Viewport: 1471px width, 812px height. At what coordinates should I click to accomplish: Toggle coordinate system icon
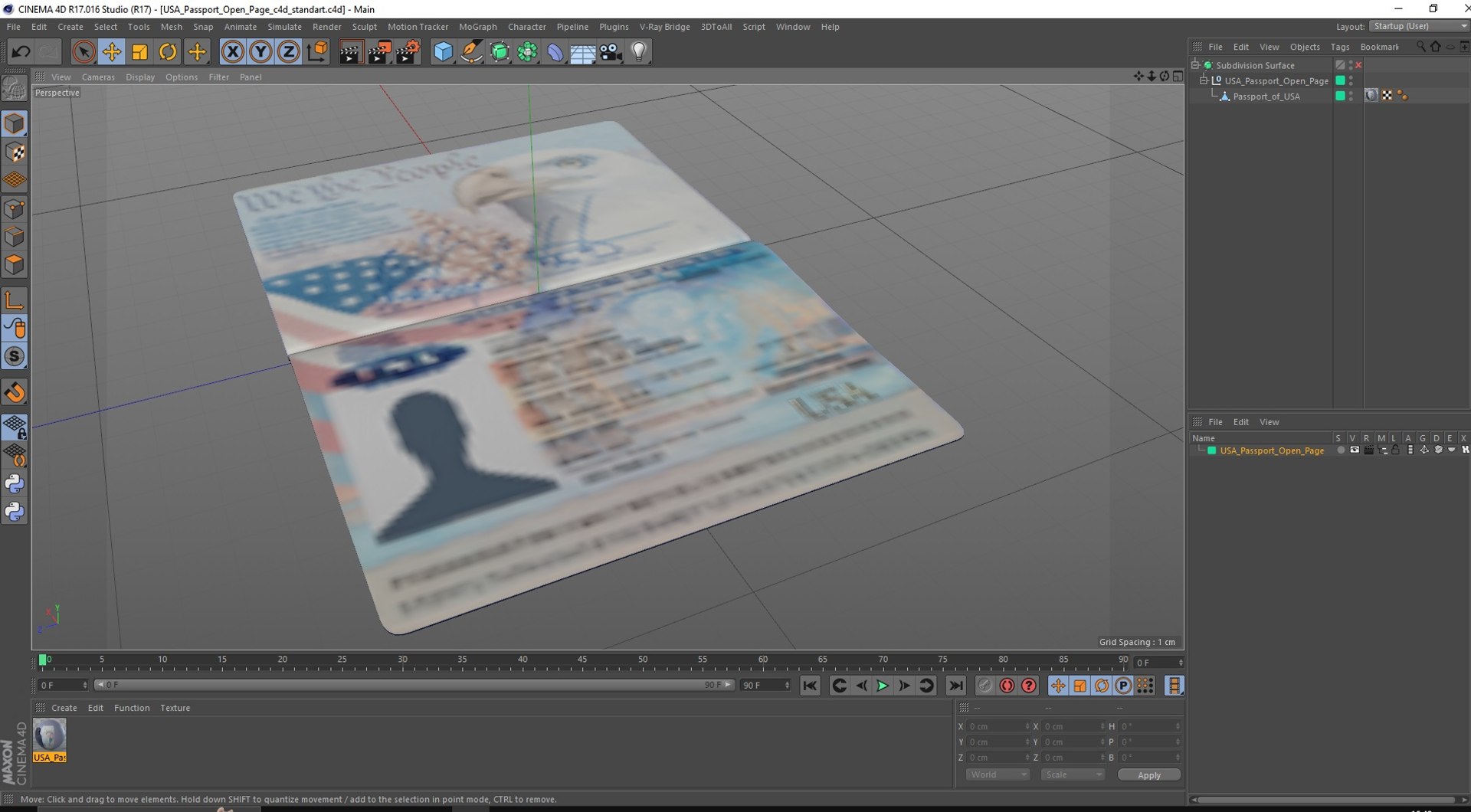317,52
